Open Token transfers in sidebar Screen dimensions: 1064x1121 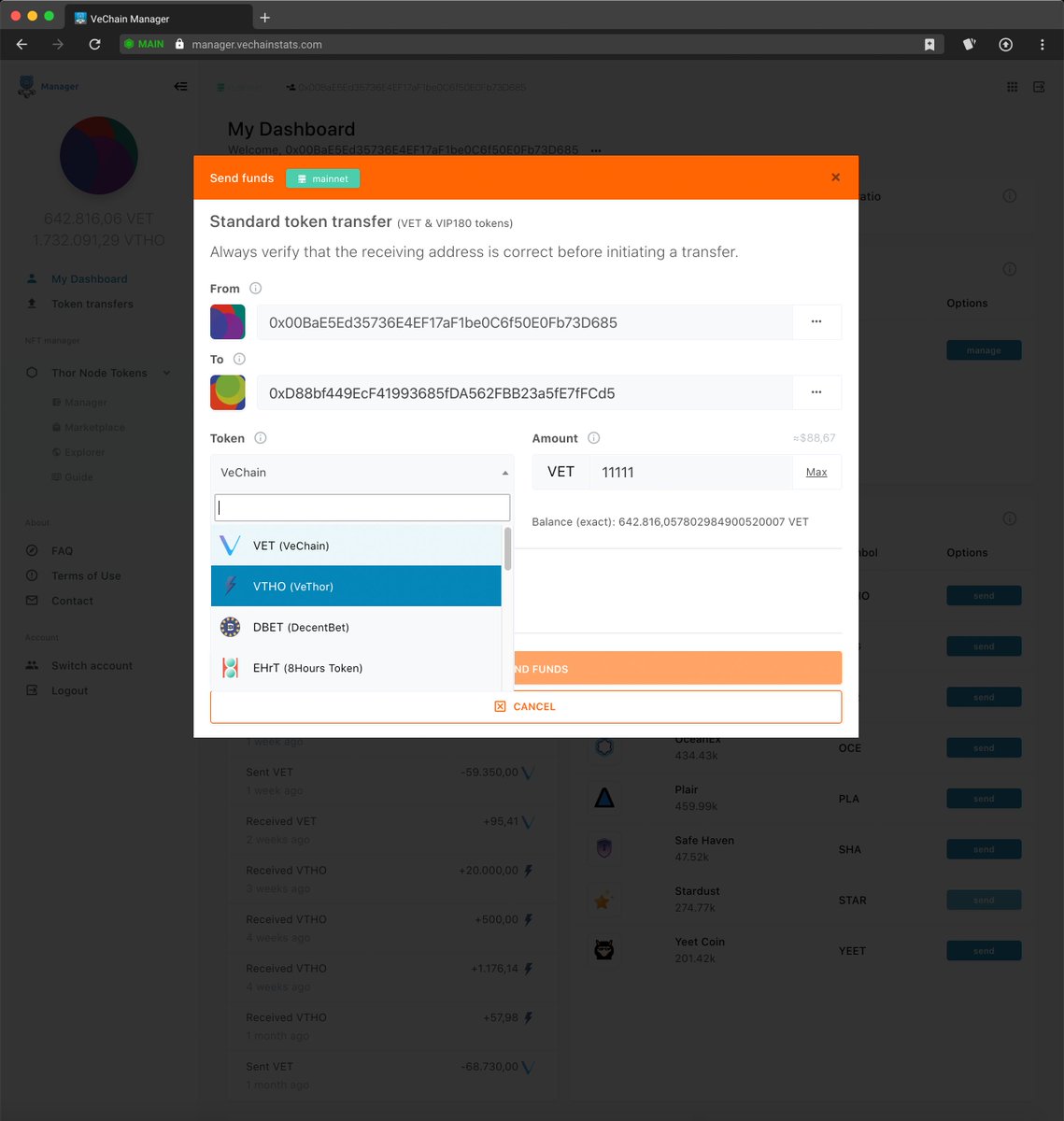pos(92,305)
